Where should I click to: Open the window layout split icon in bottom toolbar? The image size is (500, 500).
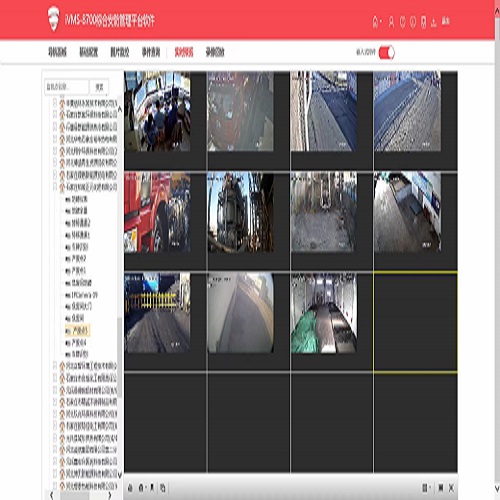click(x=424, y=488)
